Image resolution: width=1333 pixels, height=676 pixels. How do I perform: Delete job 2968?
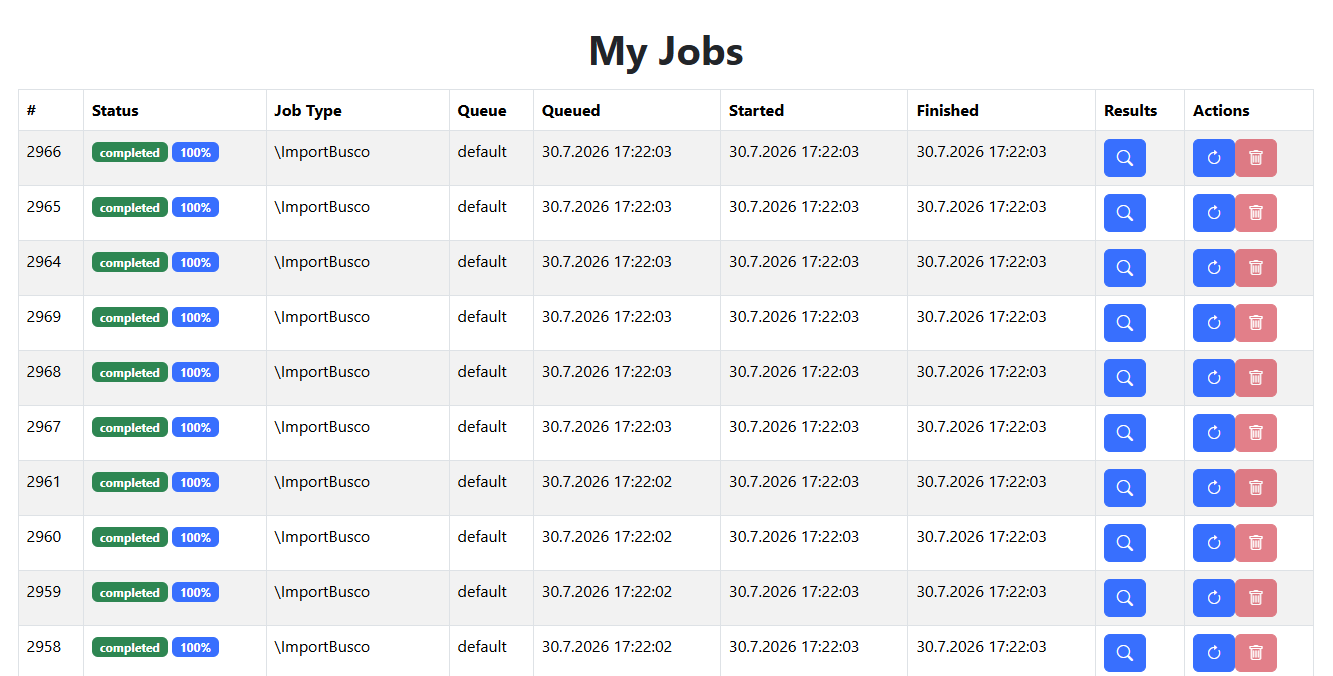click(x=1256, y=378)
